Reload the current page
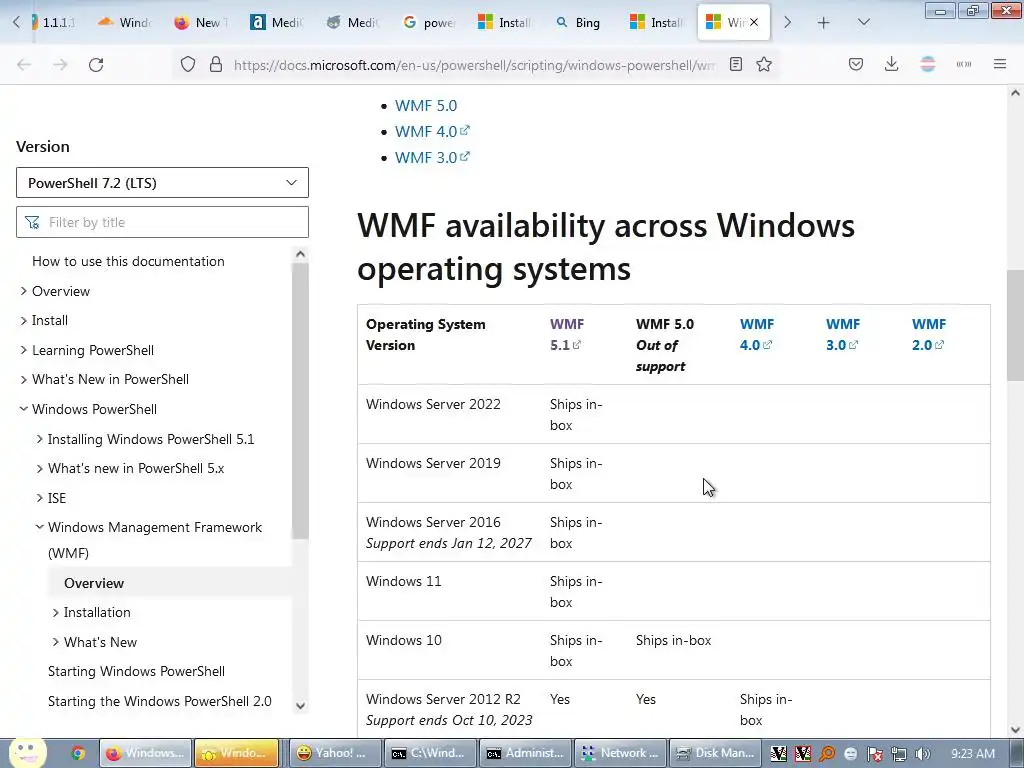 [x=96, y=65]
